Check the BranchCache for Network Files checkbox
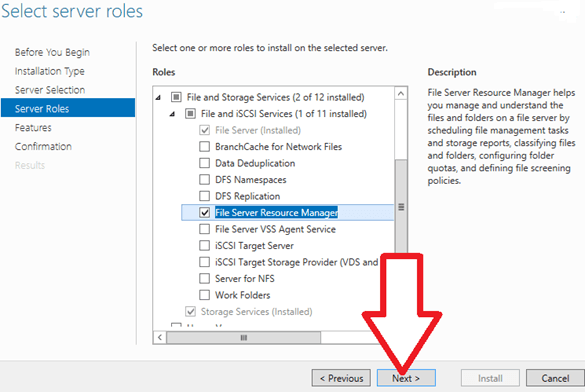The image size is (585, 392). [x=204, y=147]
